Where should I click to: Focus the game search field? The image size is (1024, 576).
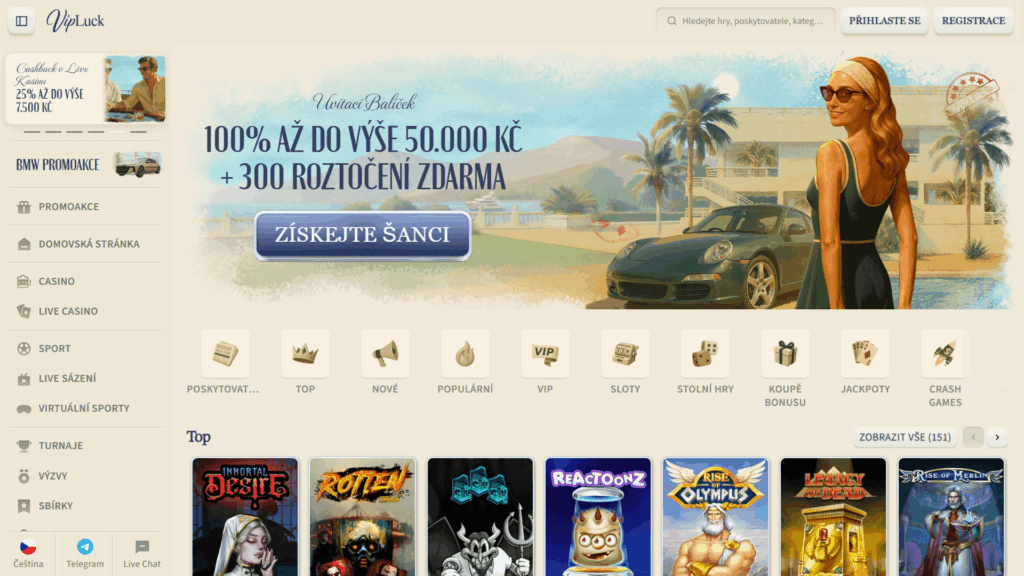click(x=746, y=21)
